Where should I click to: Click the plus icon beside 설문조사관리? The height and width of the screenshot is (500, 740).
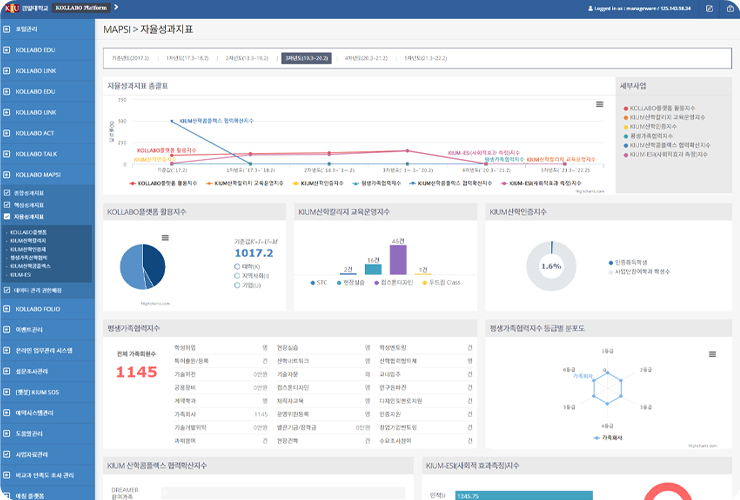7,371
